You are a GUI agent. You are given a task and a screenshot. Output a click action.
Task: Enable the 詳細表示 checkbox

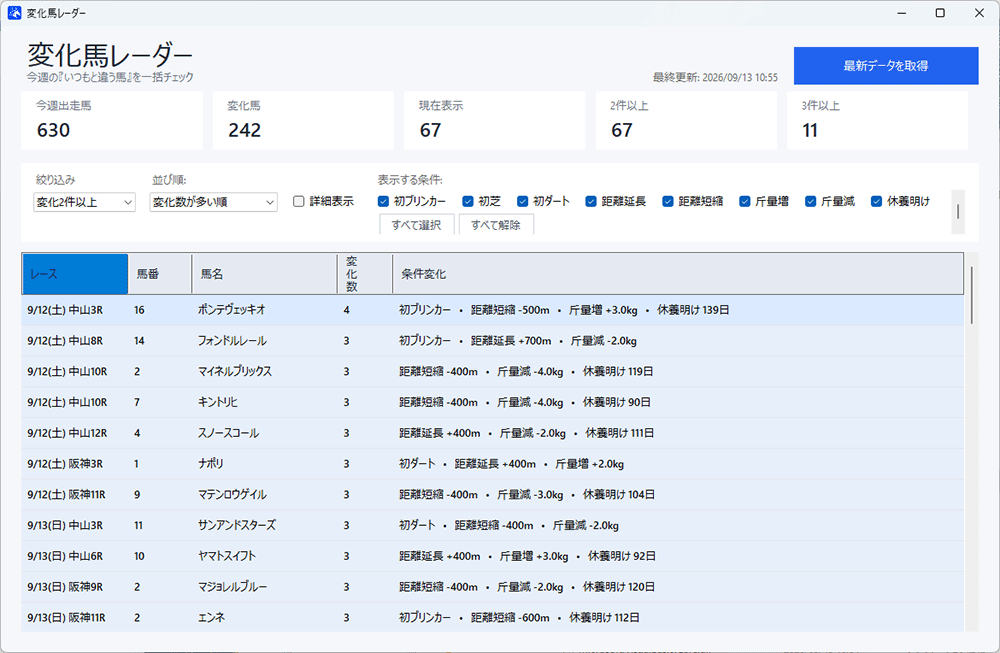click(x=298, y=202)
